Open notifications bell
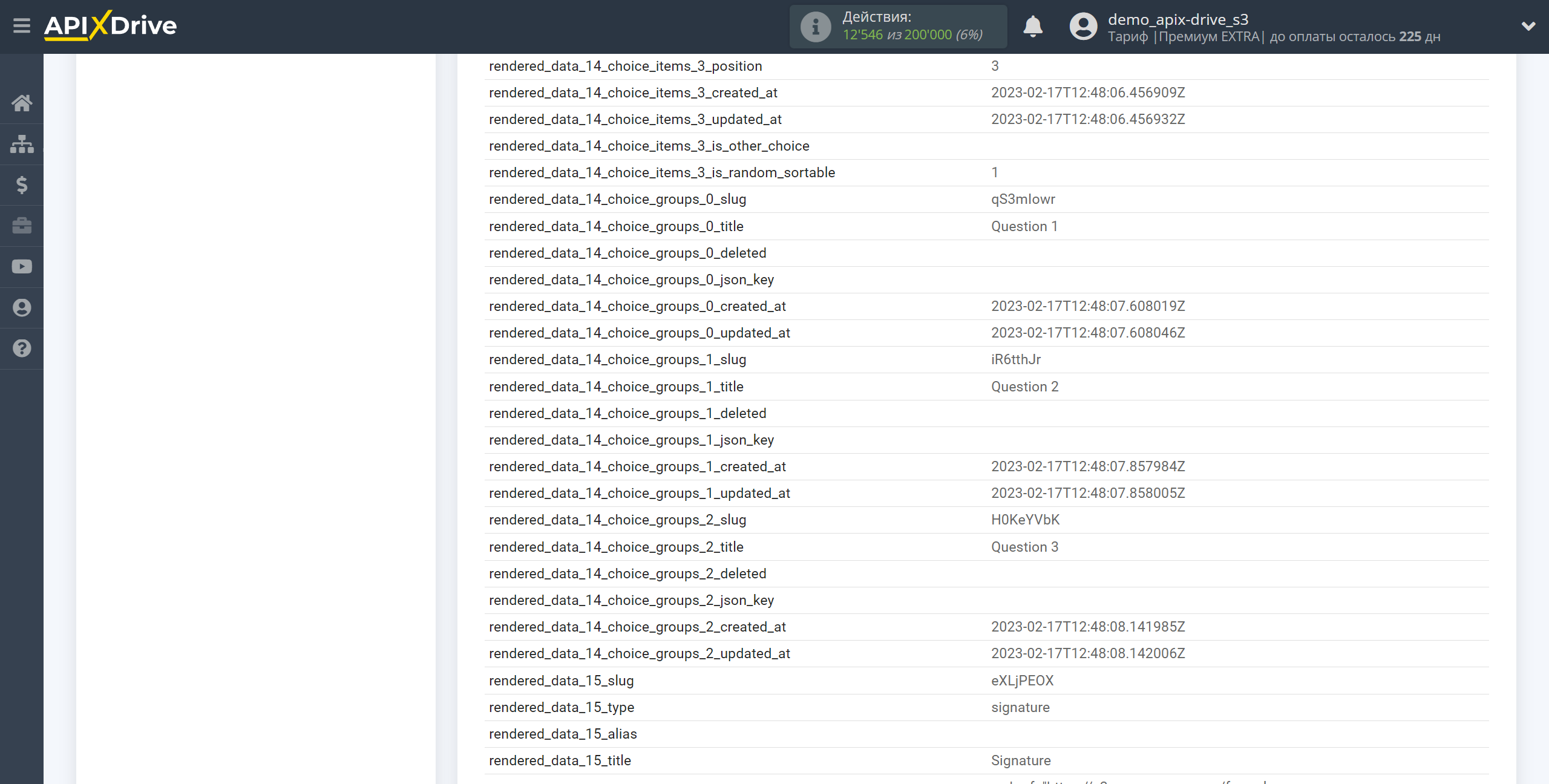The image size is (1549, 784). coord(1033,27)
